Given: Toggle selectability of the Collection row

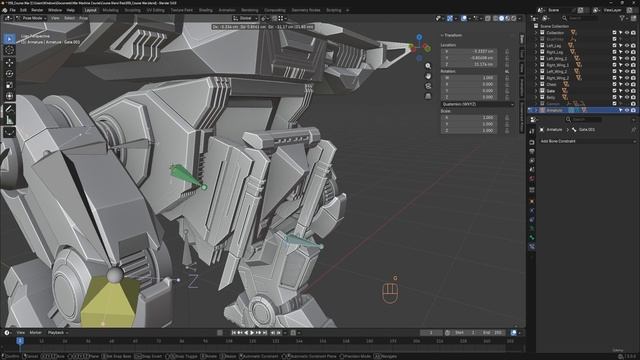Looking at the screenshot, I should click(x=620, y=33).
